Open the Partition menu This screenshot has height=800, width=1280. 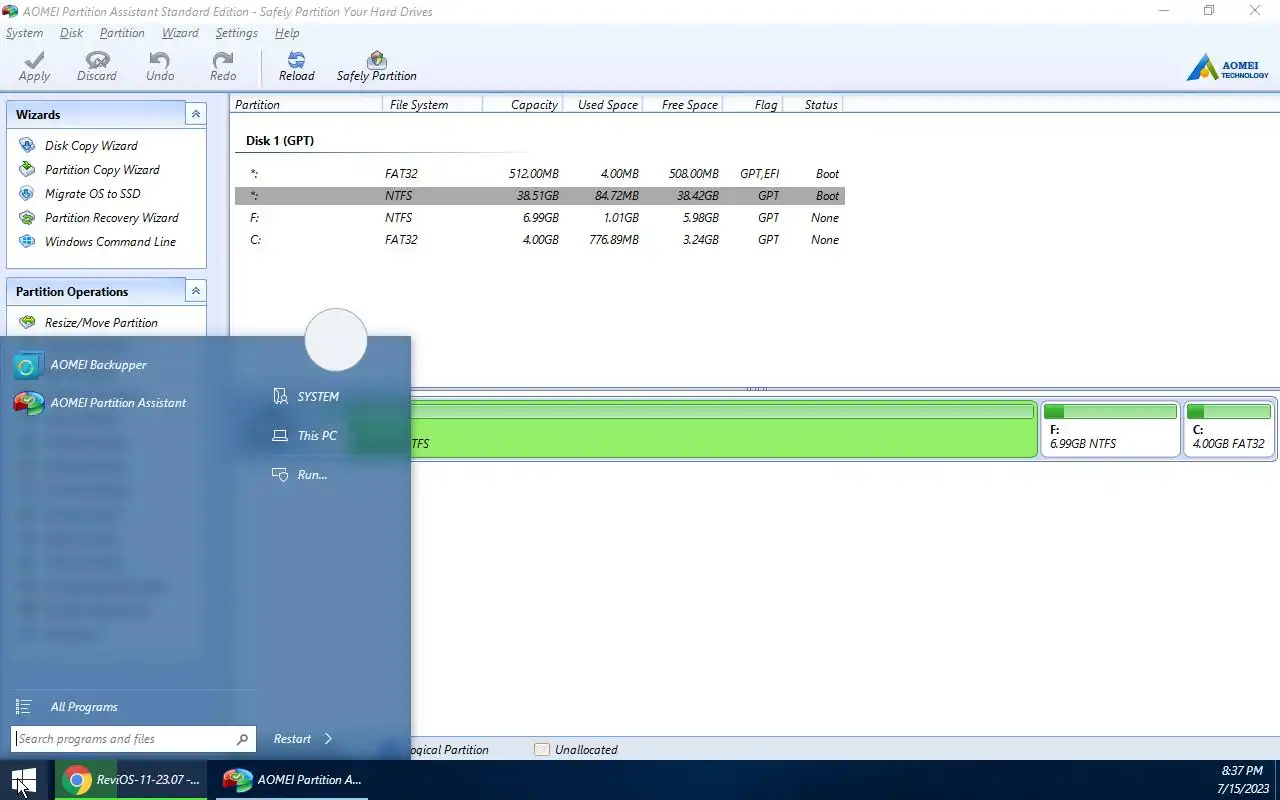click(x=122, y=33)
